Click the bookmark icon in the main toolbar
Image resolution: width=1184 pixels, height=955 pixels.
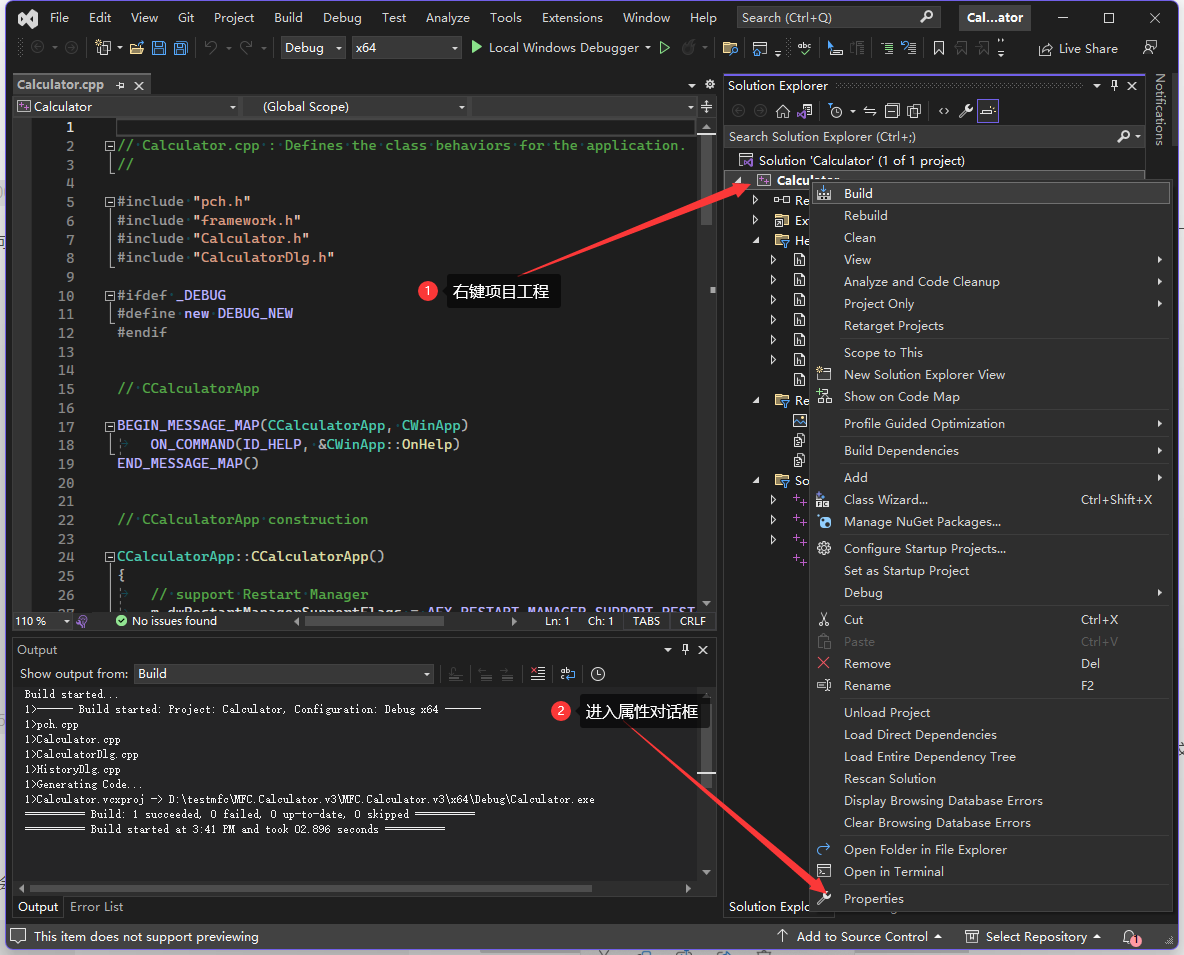(x=938, y=48)
